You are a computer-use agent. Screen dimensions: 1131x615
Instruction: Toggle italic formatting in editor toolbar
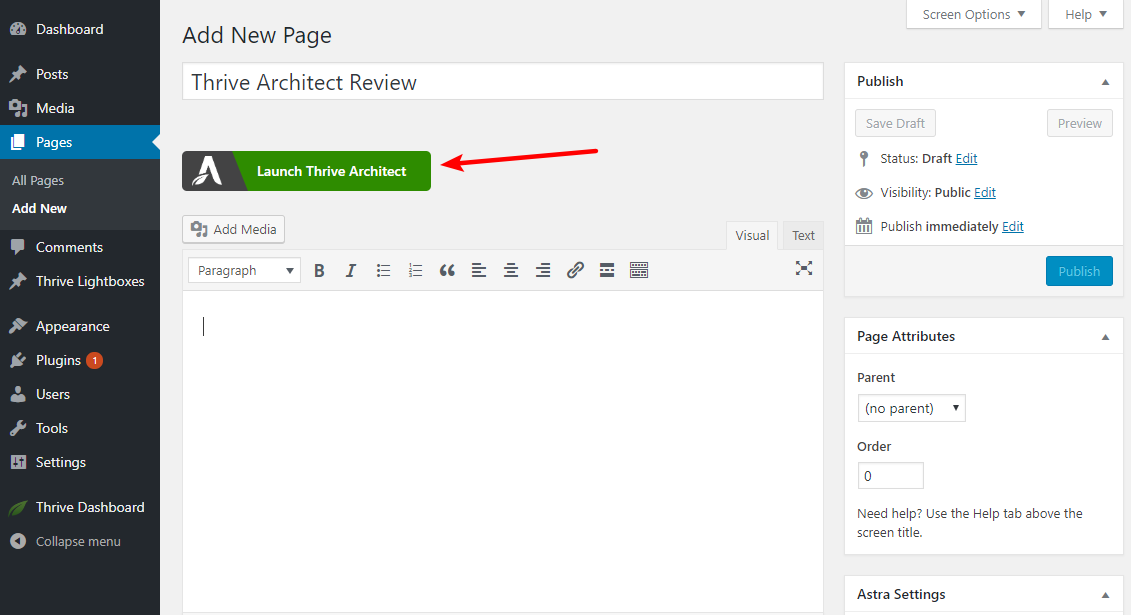351,270
